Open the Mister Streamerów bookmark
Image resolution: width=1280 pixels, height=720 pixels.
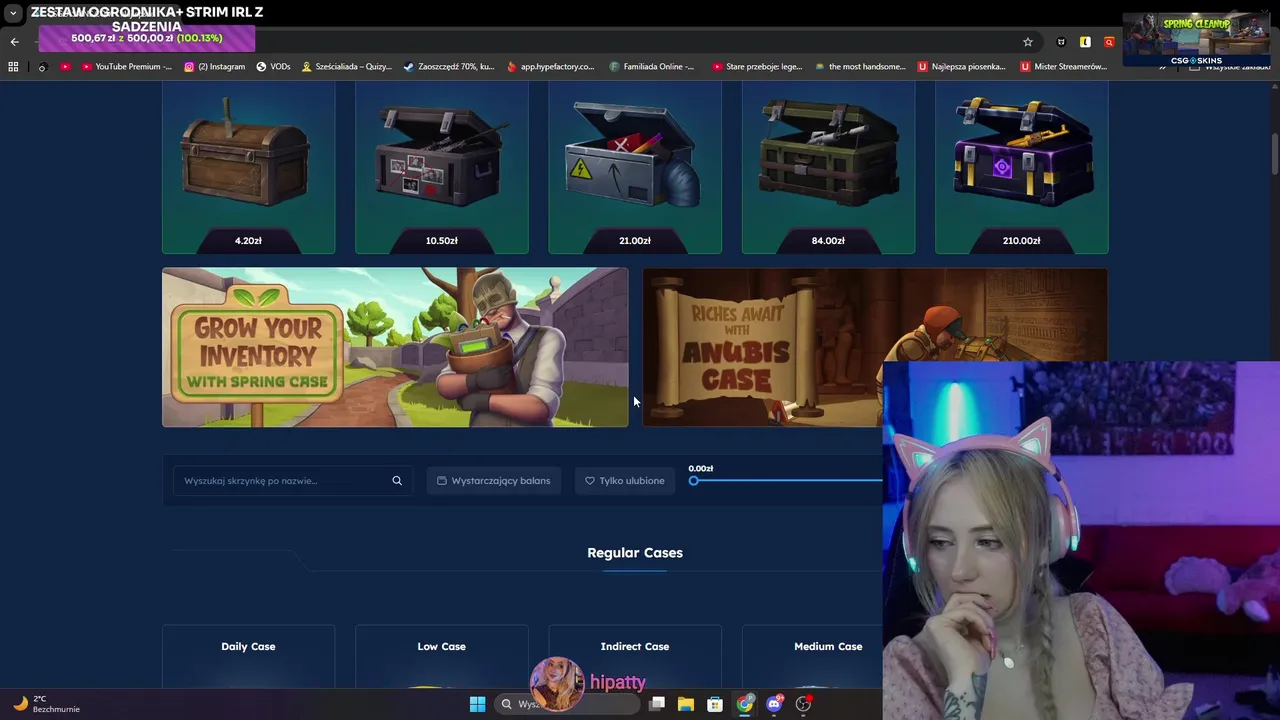coord(1065,67)
